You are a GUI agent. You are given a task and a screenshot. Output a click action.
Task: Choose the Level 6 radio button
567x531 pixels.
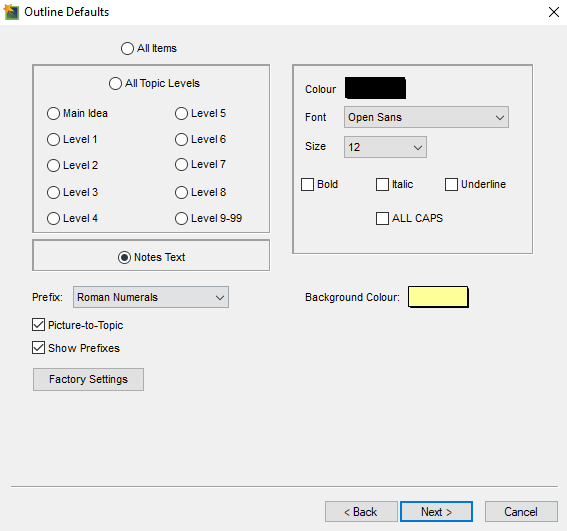(x=181, y=139)
